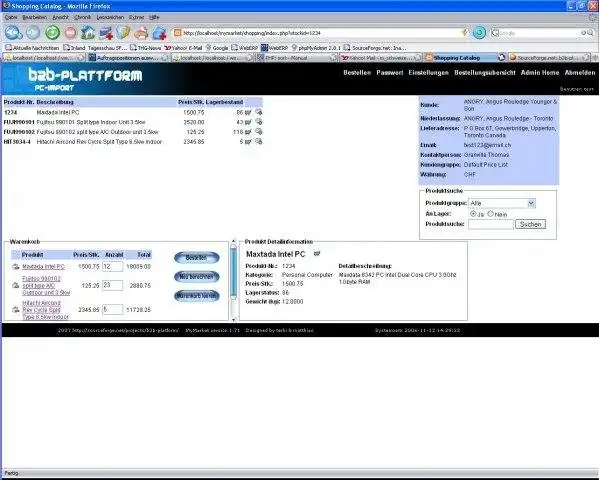
Task: Click Bestellen in top navigation
Action: tap(357, 73)
